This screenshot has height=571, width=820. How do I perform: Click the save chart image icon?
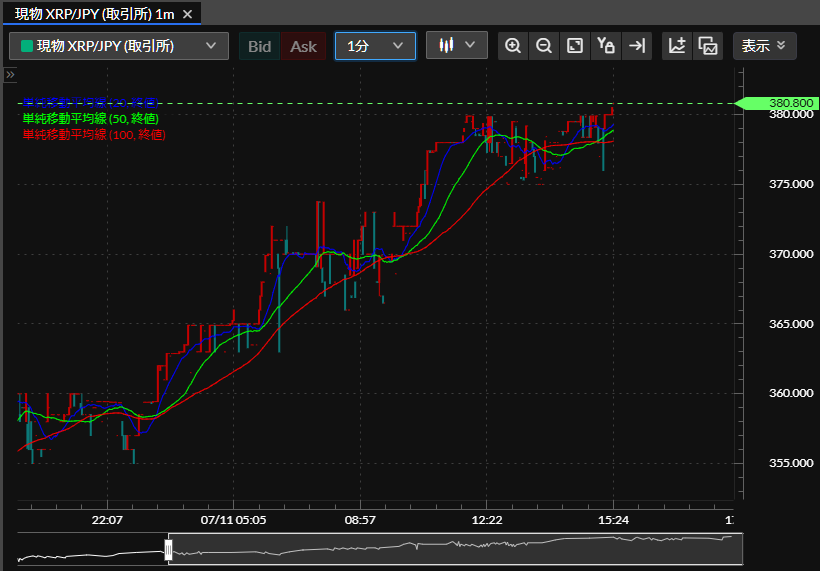point(708,46)
